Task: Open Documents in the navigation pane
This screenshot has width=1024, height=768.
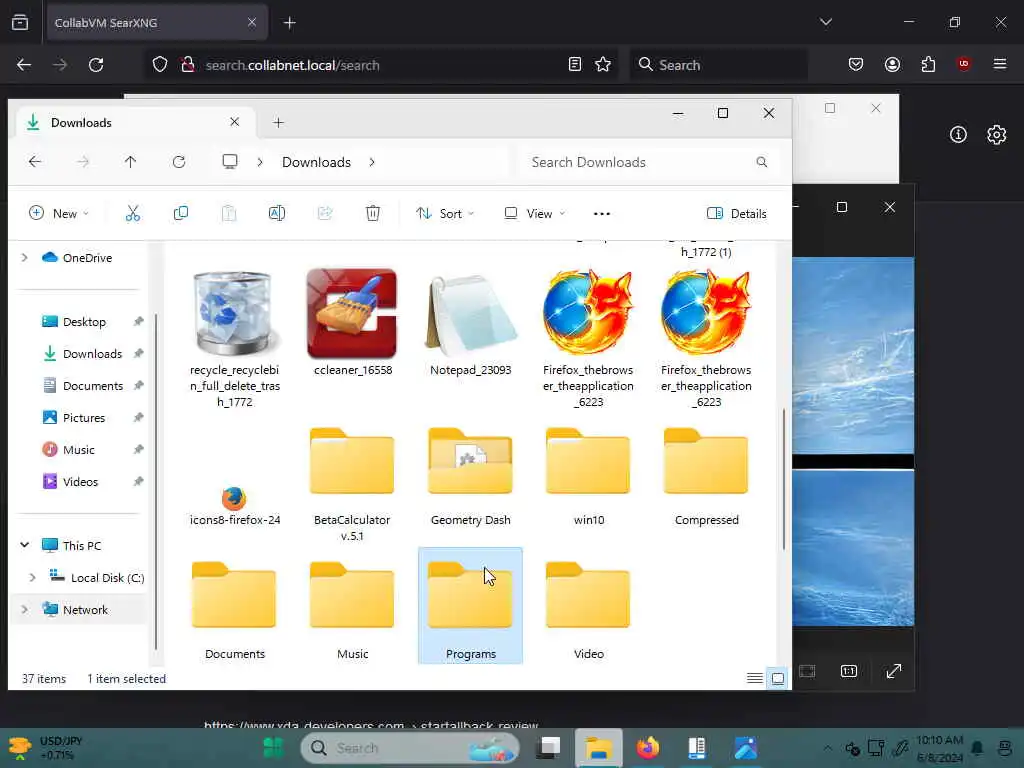Action: (x=93, y=386)
